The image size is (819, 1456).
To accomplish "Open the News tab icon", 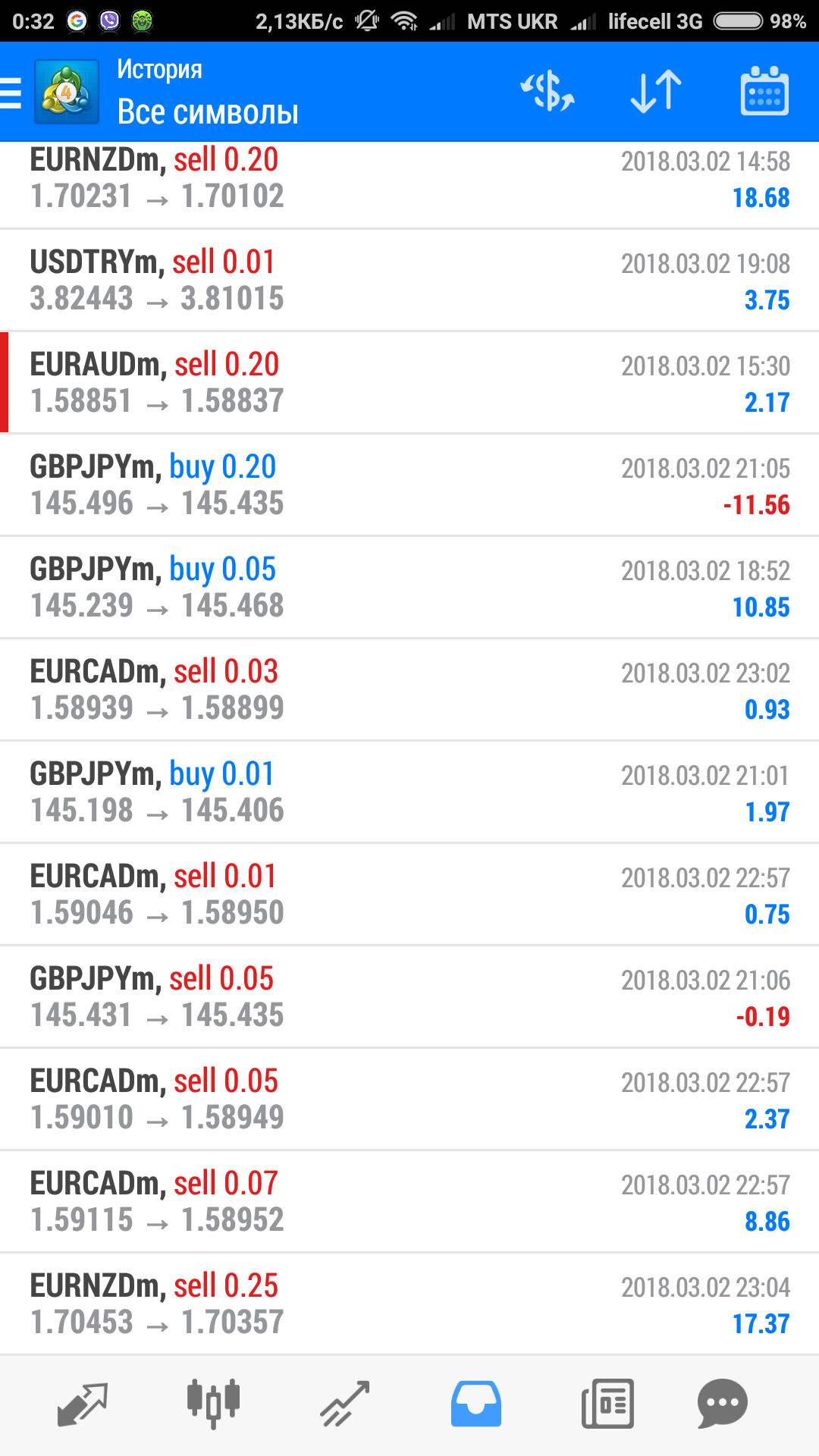I will [607, 1404].
